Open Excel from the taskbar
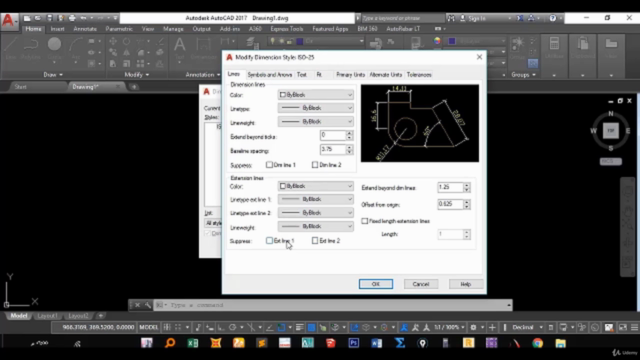Screen dimensions: 640x360 (193, 343)
